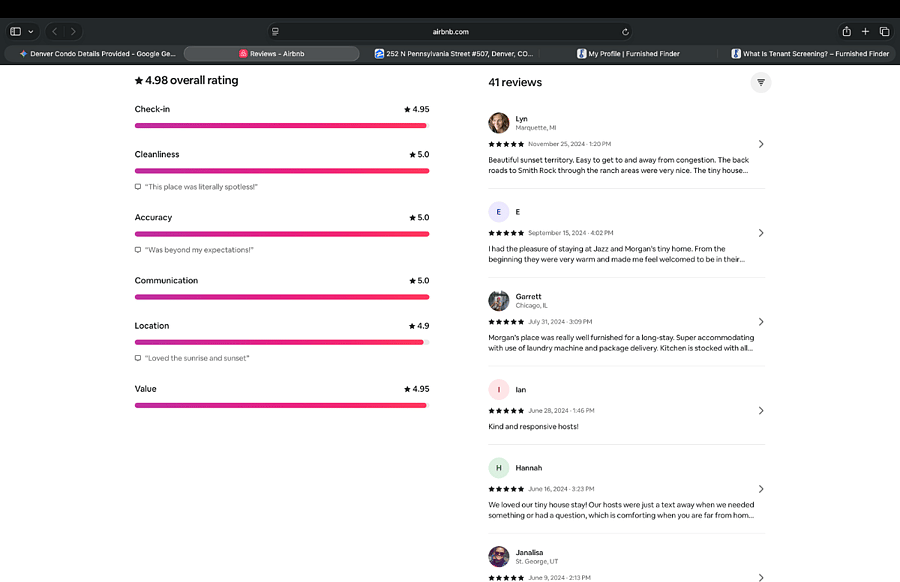Expand E's review with chevron
Screen dimensions: 900x582
761,233
